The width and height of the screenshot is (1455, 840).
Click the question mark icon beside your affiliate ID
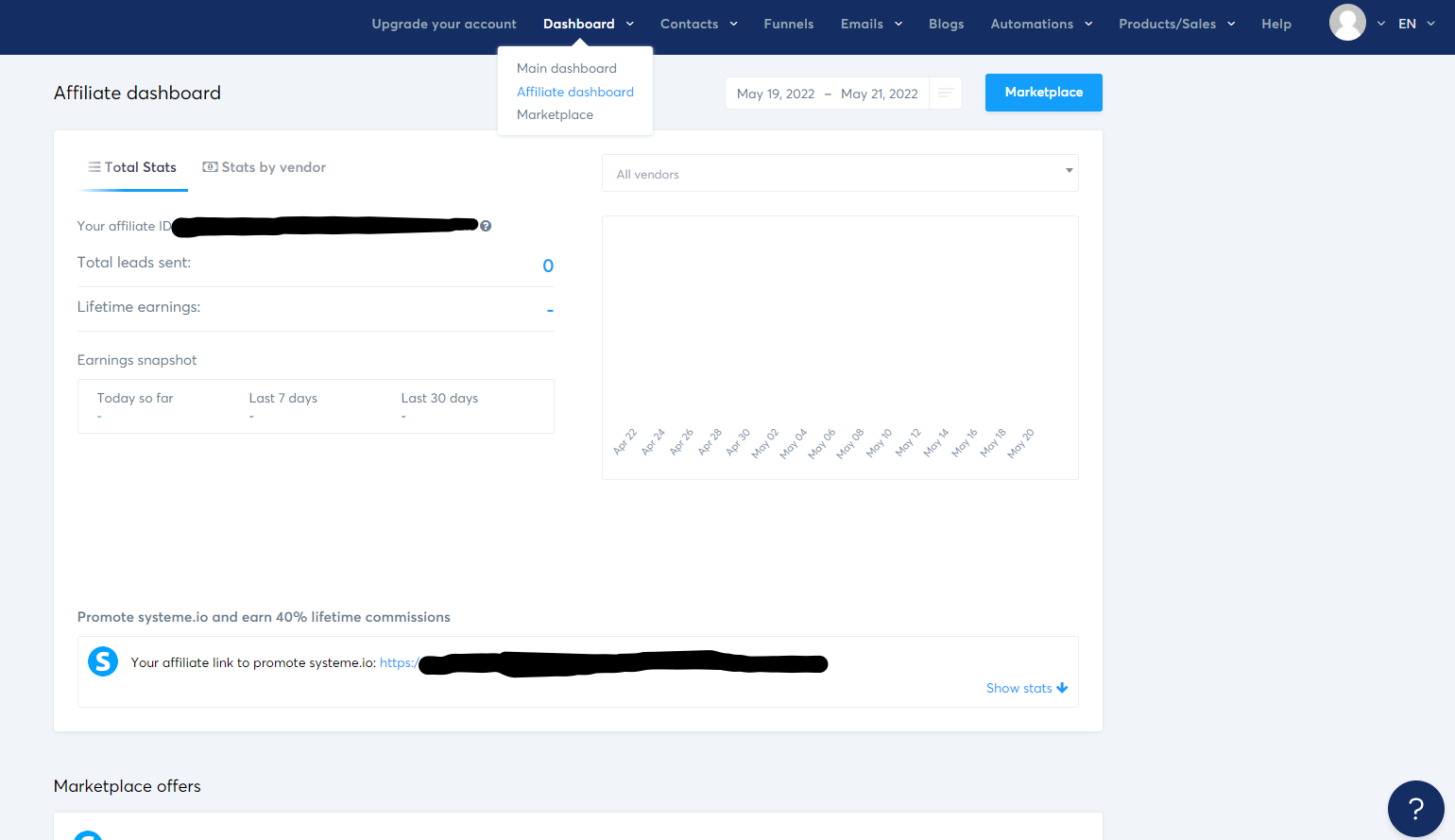click(x=486, y=225)
